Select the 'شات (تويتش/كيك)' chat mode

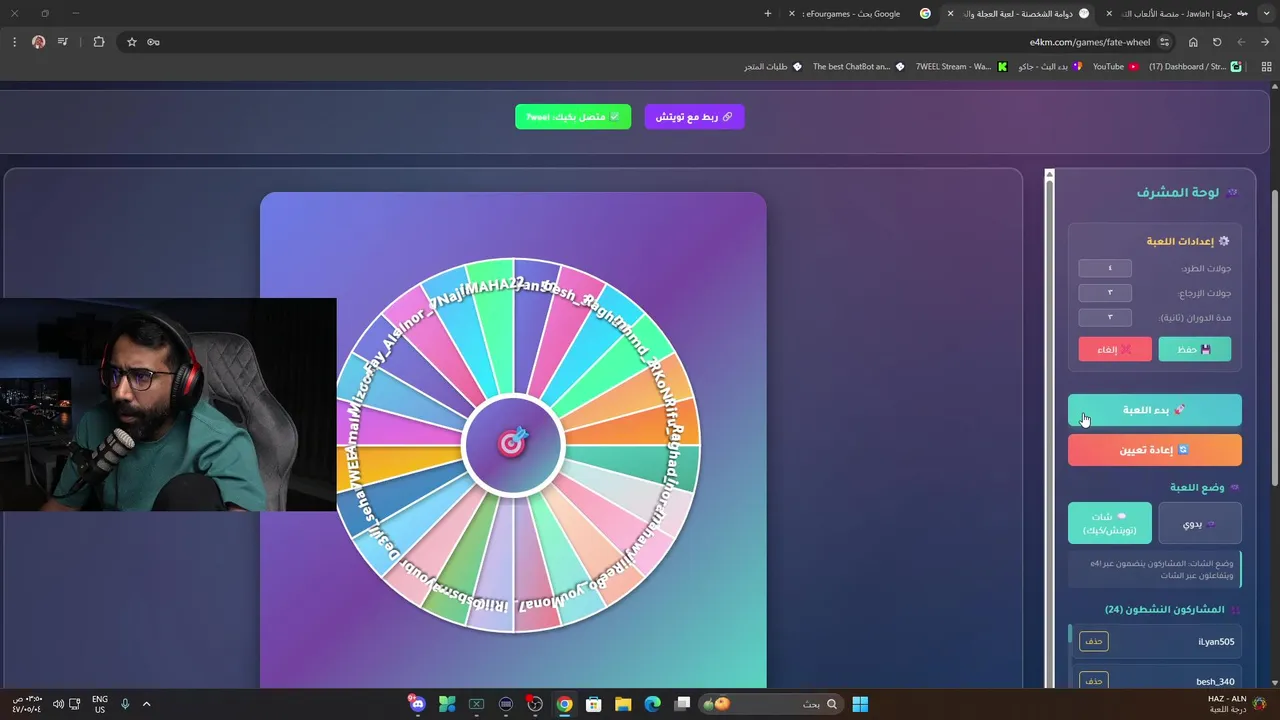1109,523
